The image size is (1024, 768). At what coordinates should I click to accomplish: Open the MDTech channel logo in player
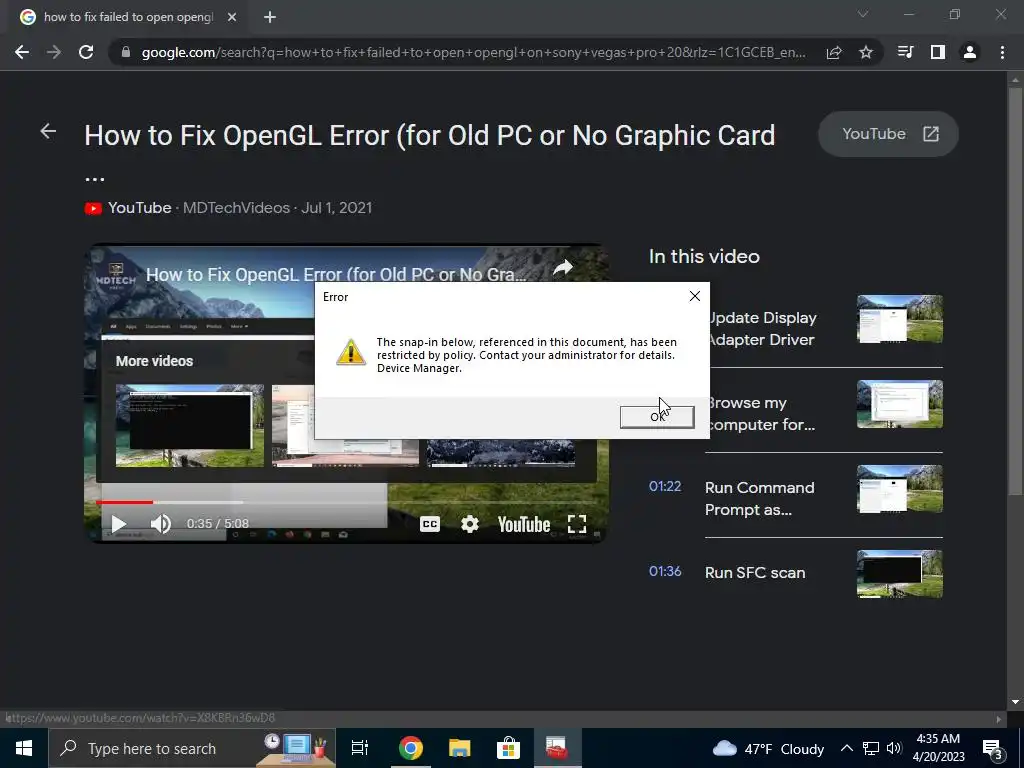click(x=116, y=276)
